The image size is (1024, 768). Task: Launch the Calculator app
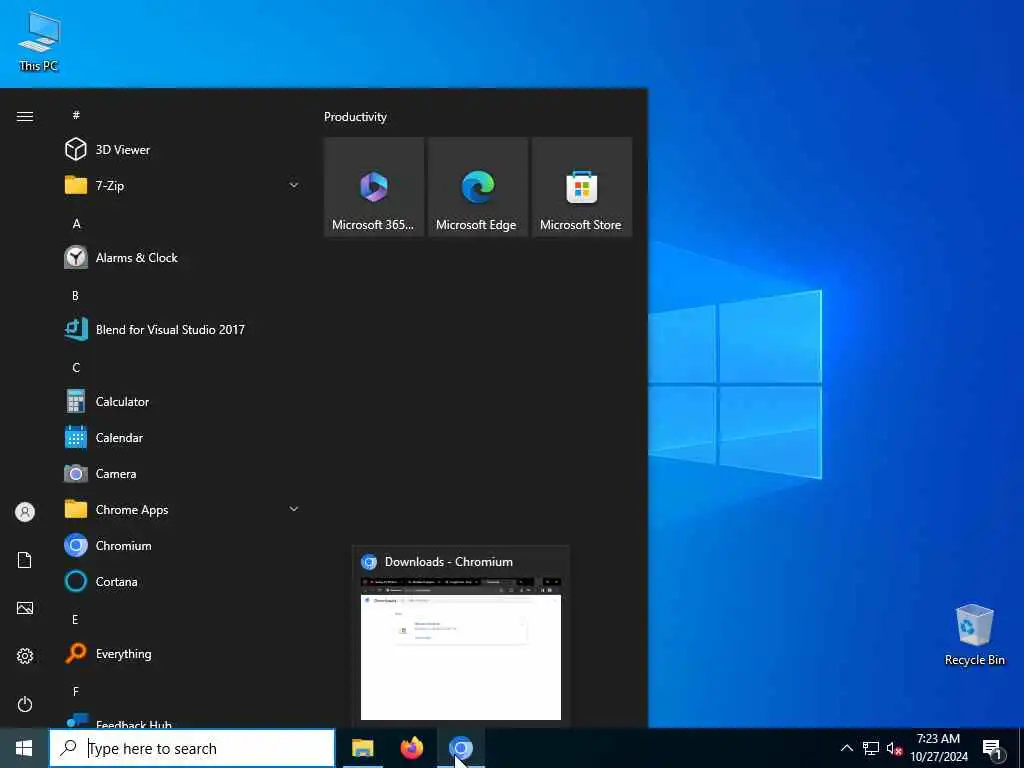click(183, 401)
